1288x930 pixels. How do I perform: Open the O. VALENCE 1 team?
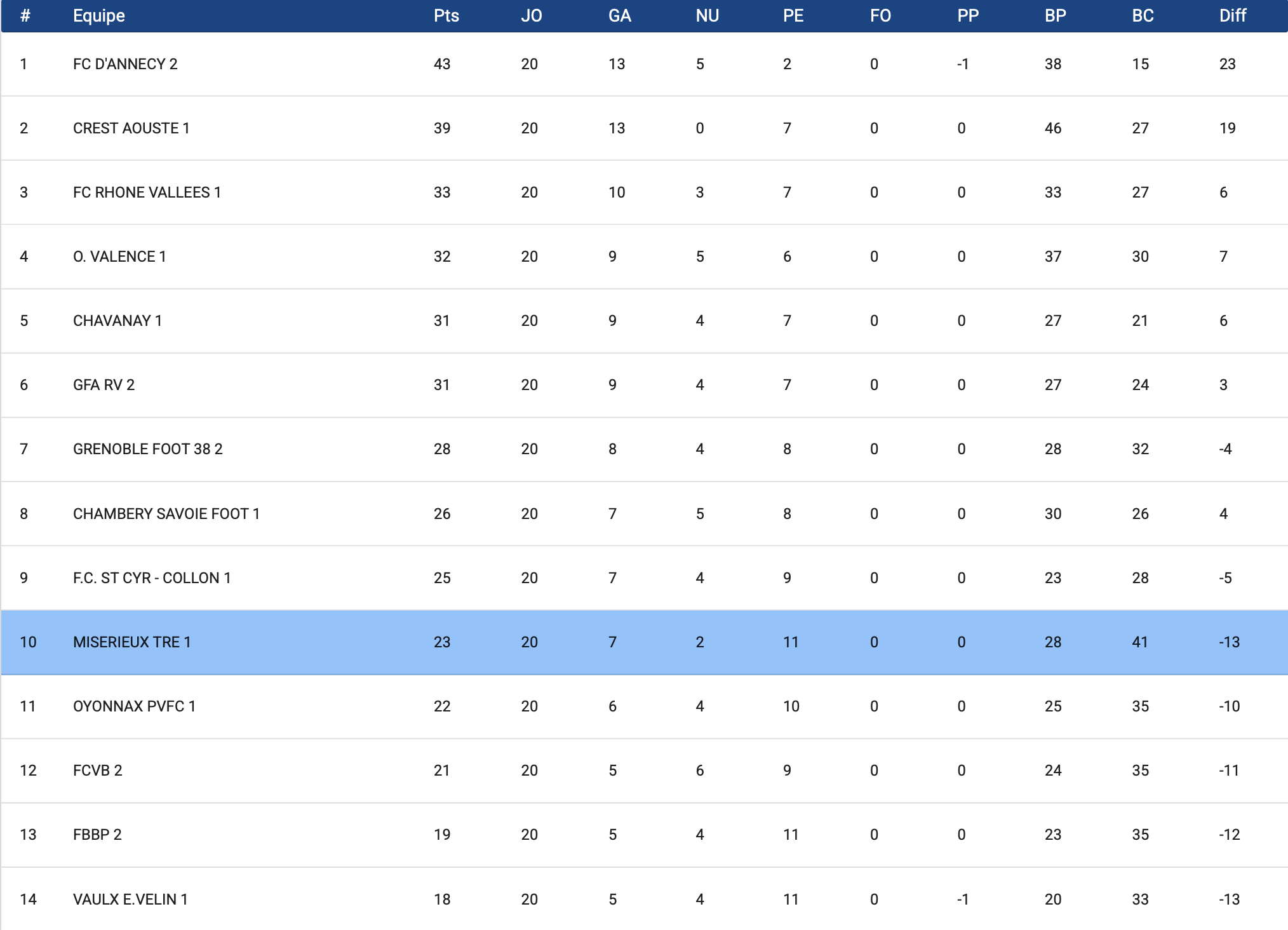coord(119,257)
